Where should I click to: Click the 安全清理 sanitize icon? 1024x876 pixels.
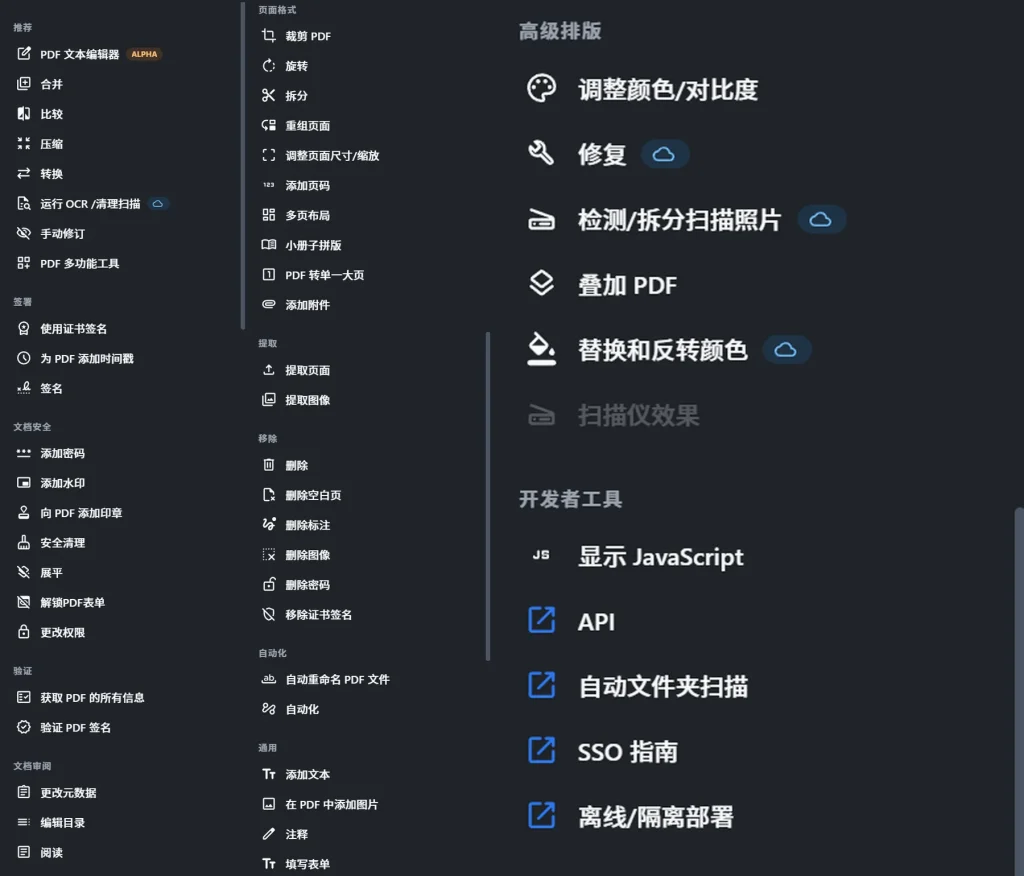point(24,542)
